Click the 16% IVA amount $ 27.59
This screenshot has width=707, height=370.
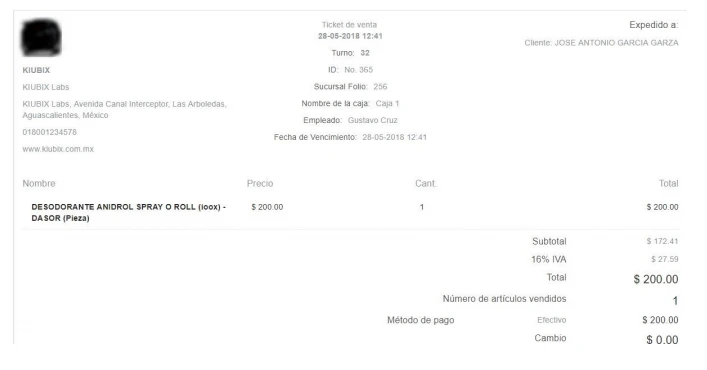pos(665,259)
